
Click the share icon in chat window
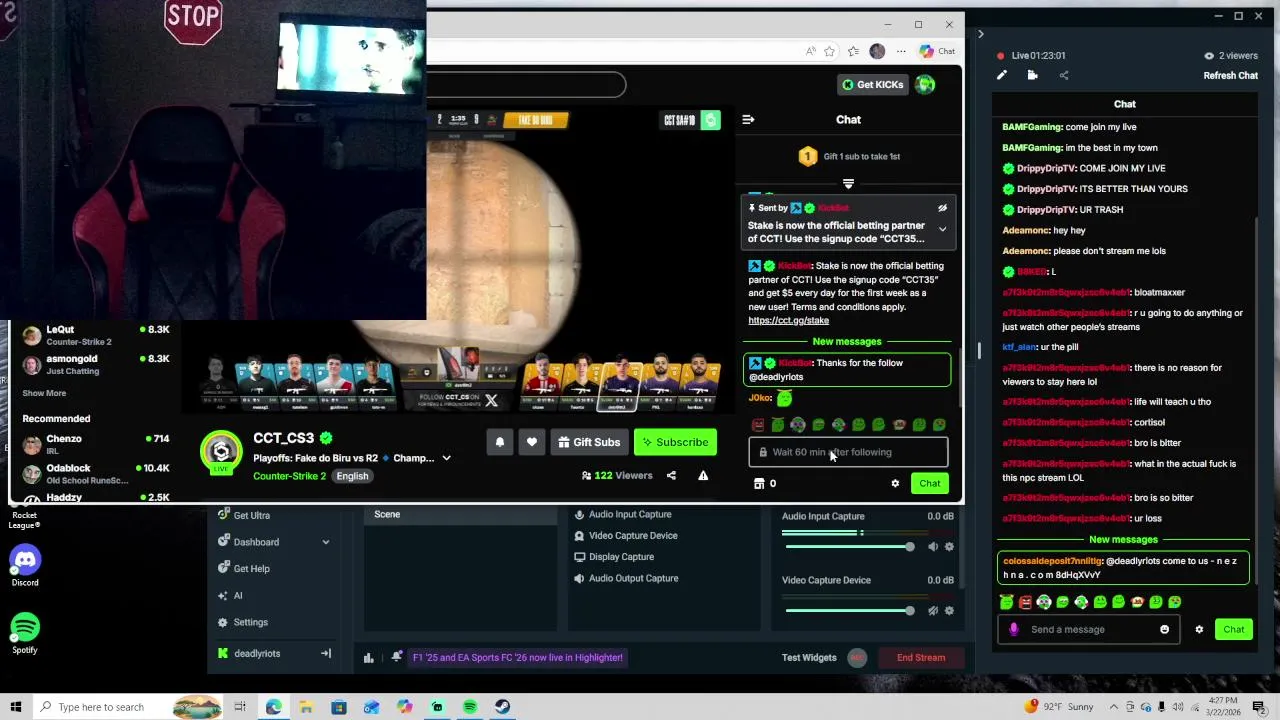[x=1063, y=75]
